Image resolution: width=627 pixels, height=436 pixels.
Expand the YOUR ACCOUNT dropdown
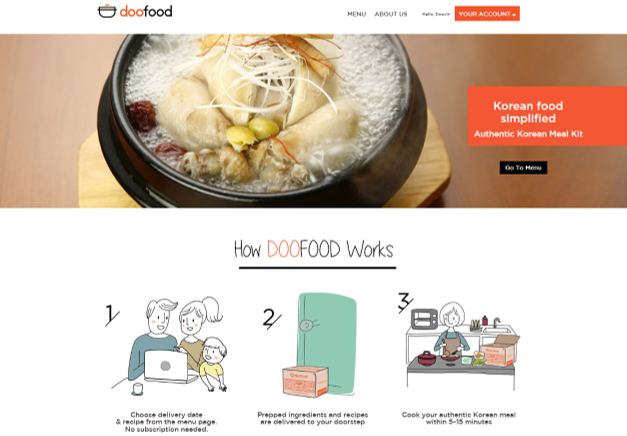[487, 14]
